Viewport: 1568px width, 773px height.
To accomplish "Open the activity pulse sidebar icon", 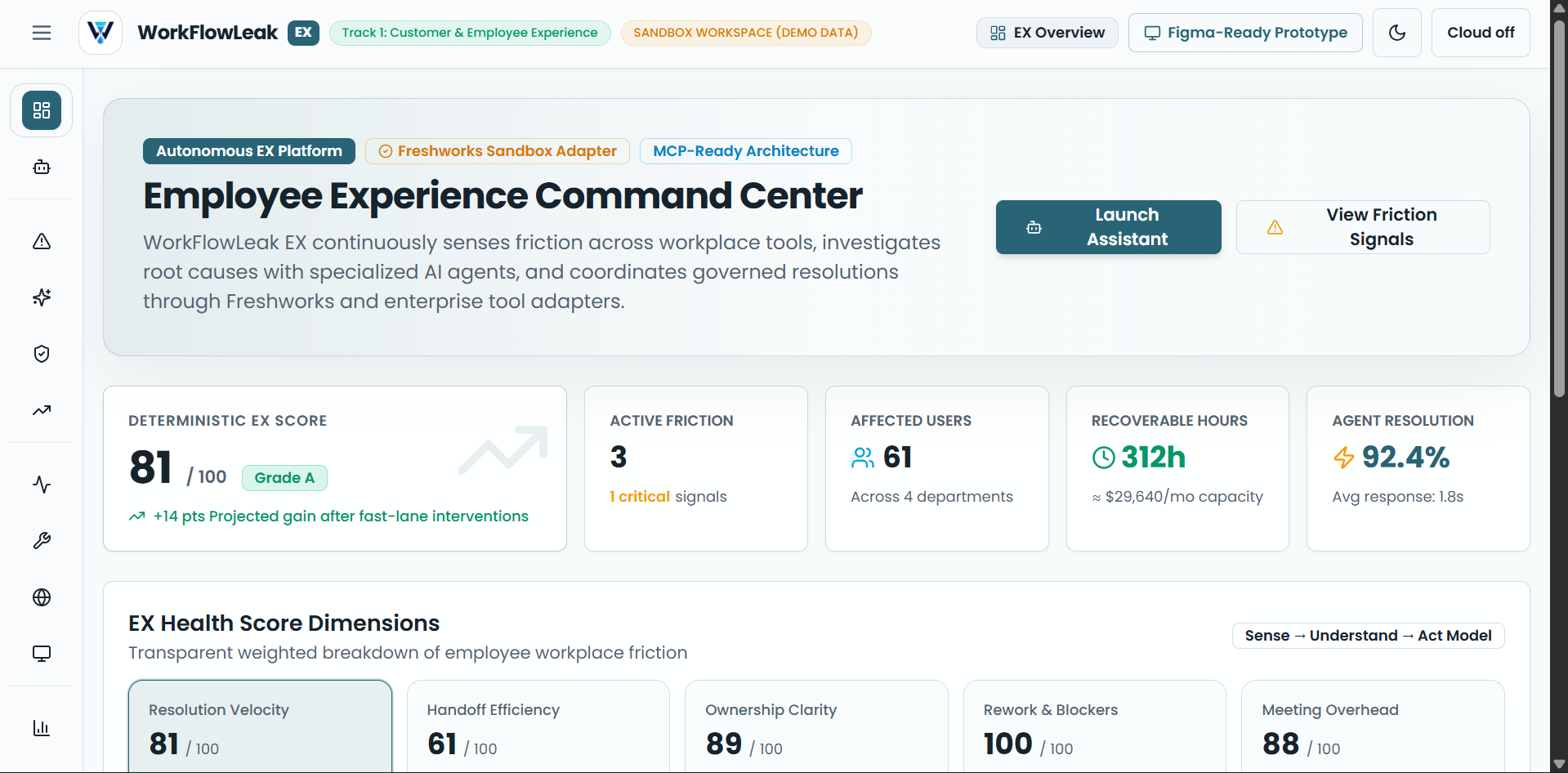I will point(42,485).
